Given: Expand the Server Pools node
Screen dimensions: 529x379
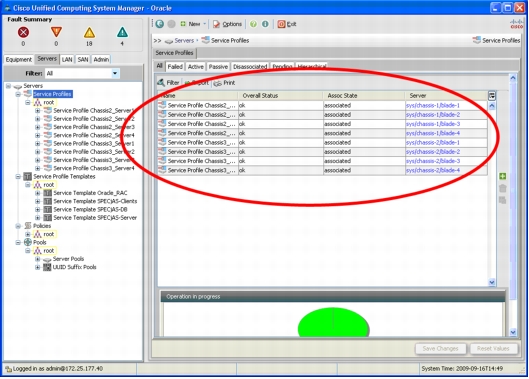Looking at the screenshot, I should click(x=38, y=259).
